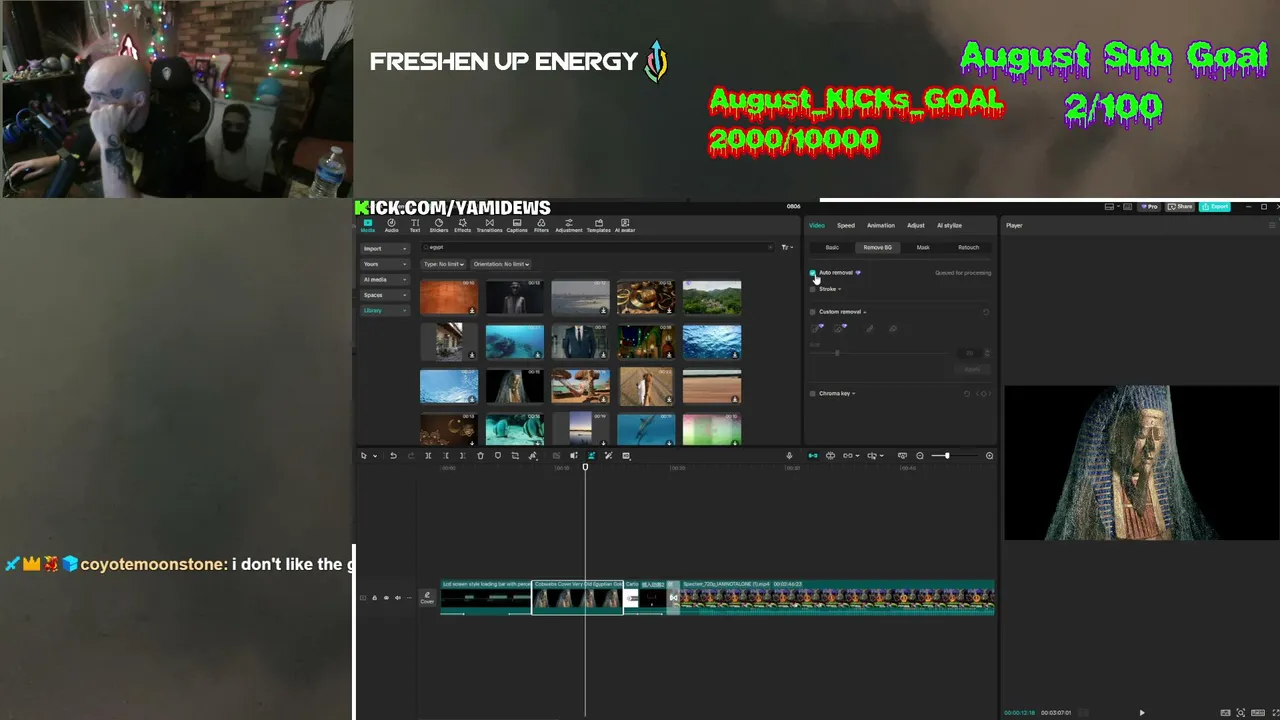The width and height of the screenshot is (1280, 720).
Task: Adjust the timeline zoom slider
Action: point(946,456)
